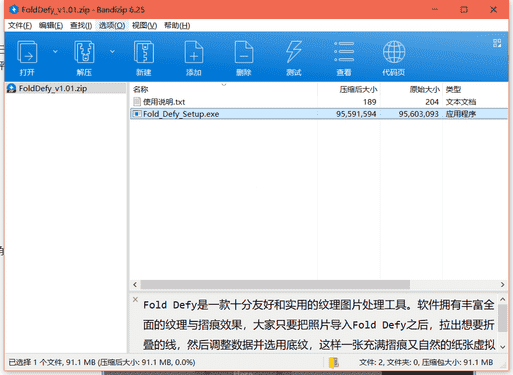513x375 pixels.
Task: Click the horizontal scrollbar right arrow
Action: click(x=502, y=285)
